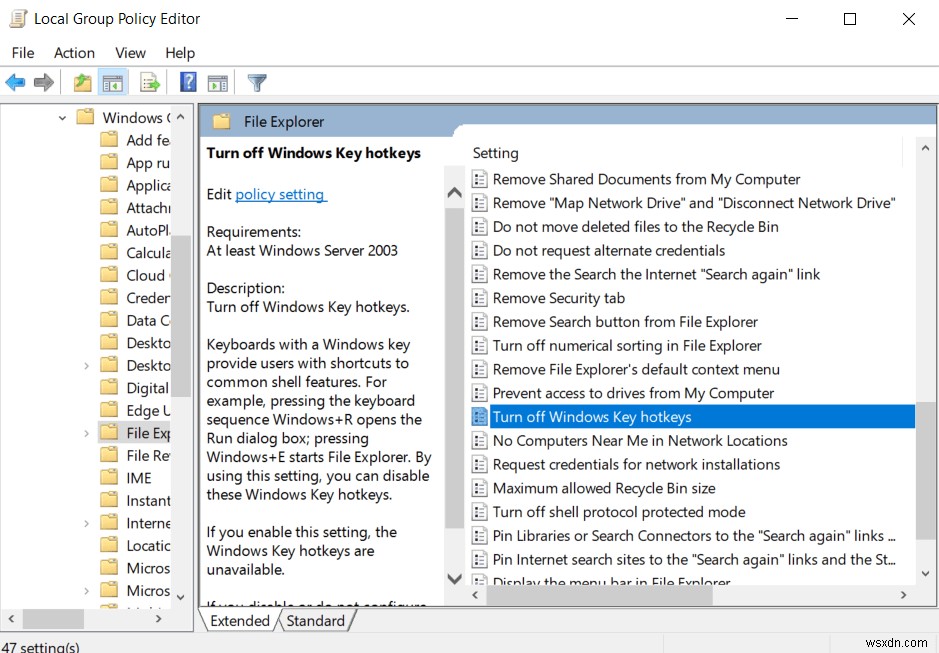Click the settings list scroll-down arrow
The height and width of the screenshot is (653, 939).
923,573
